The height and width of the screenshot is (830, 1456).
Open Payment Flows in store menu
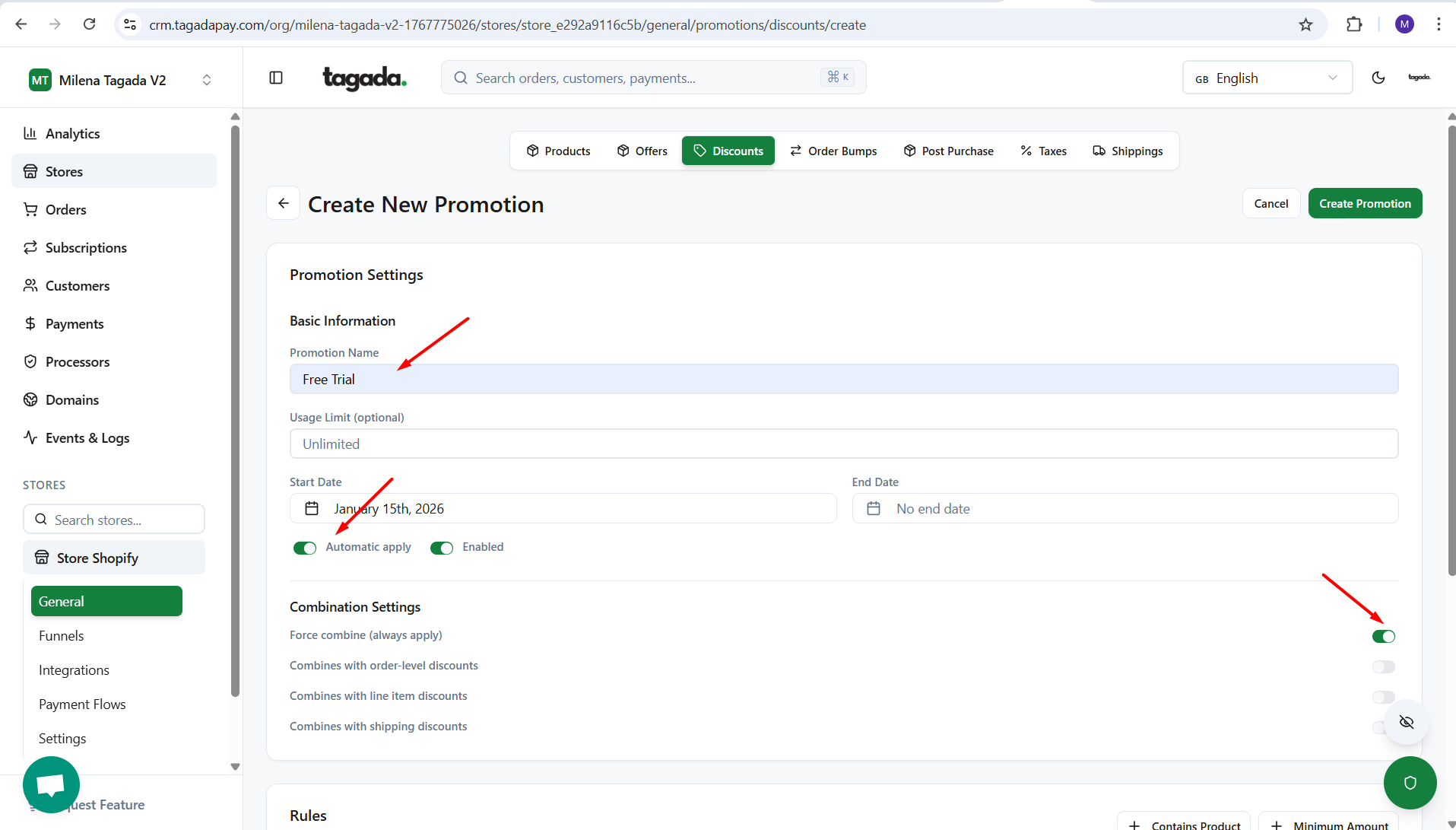pos(82,704)
